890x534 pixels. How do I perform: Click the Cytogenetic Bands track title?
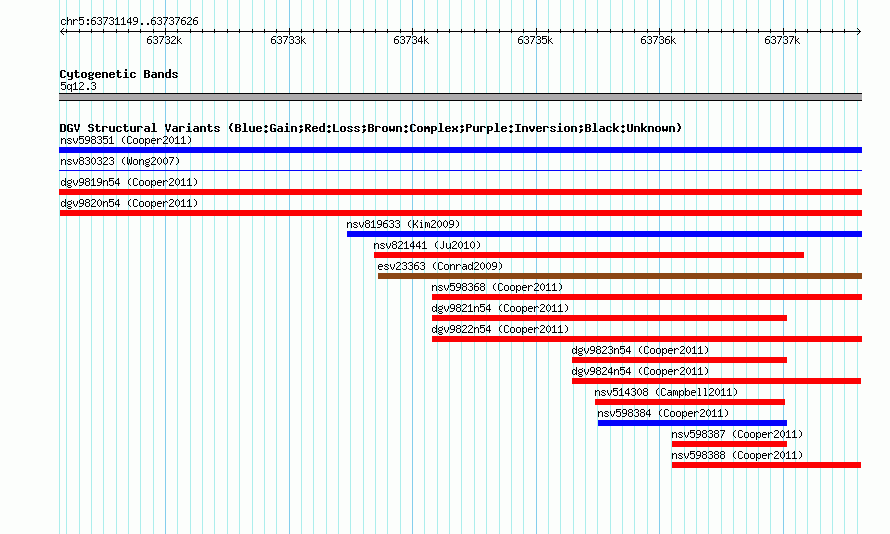click(119, 74)
